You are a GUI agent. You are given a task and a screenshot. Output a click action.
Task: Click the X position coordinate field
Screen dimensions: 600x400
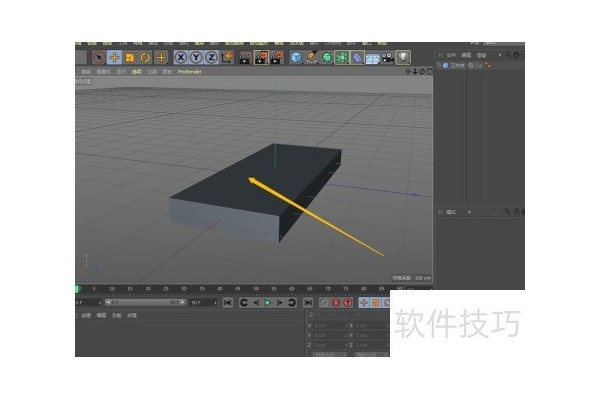click(x=329, y=326)
